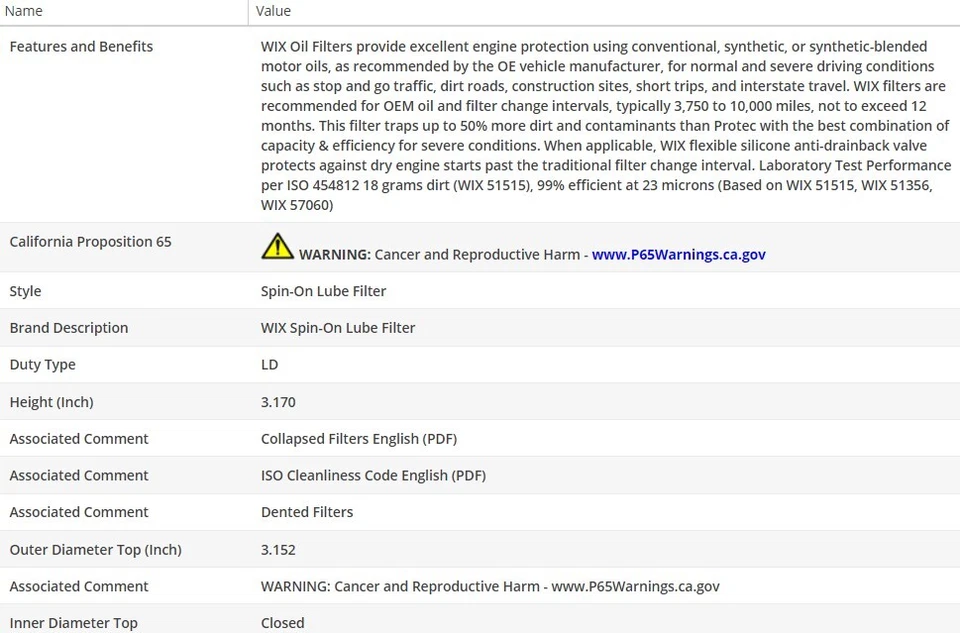Click the Style row label
The height and width of the screenshot is (633, 960).
25,291
